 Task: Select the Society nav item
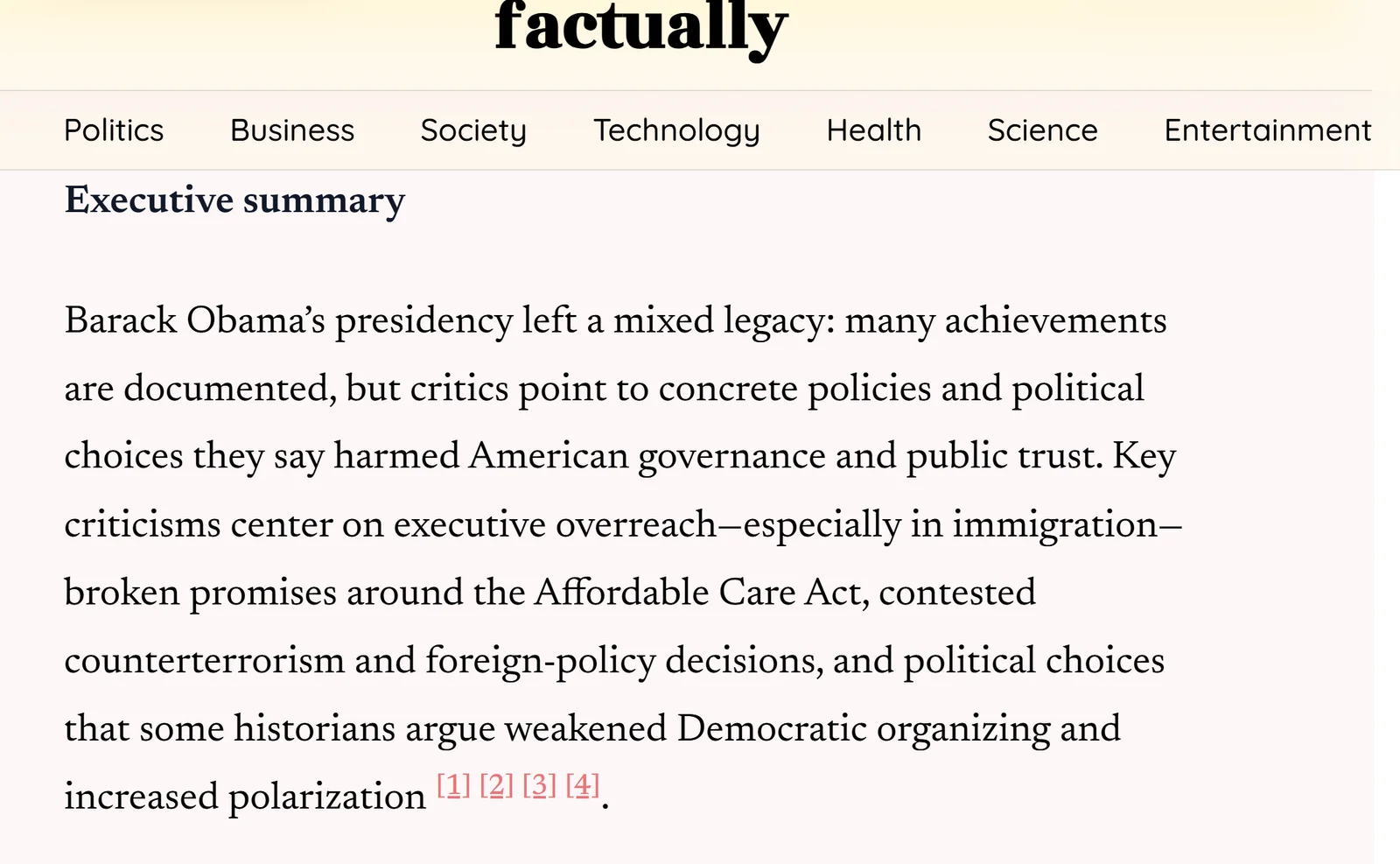coord(473,130)
